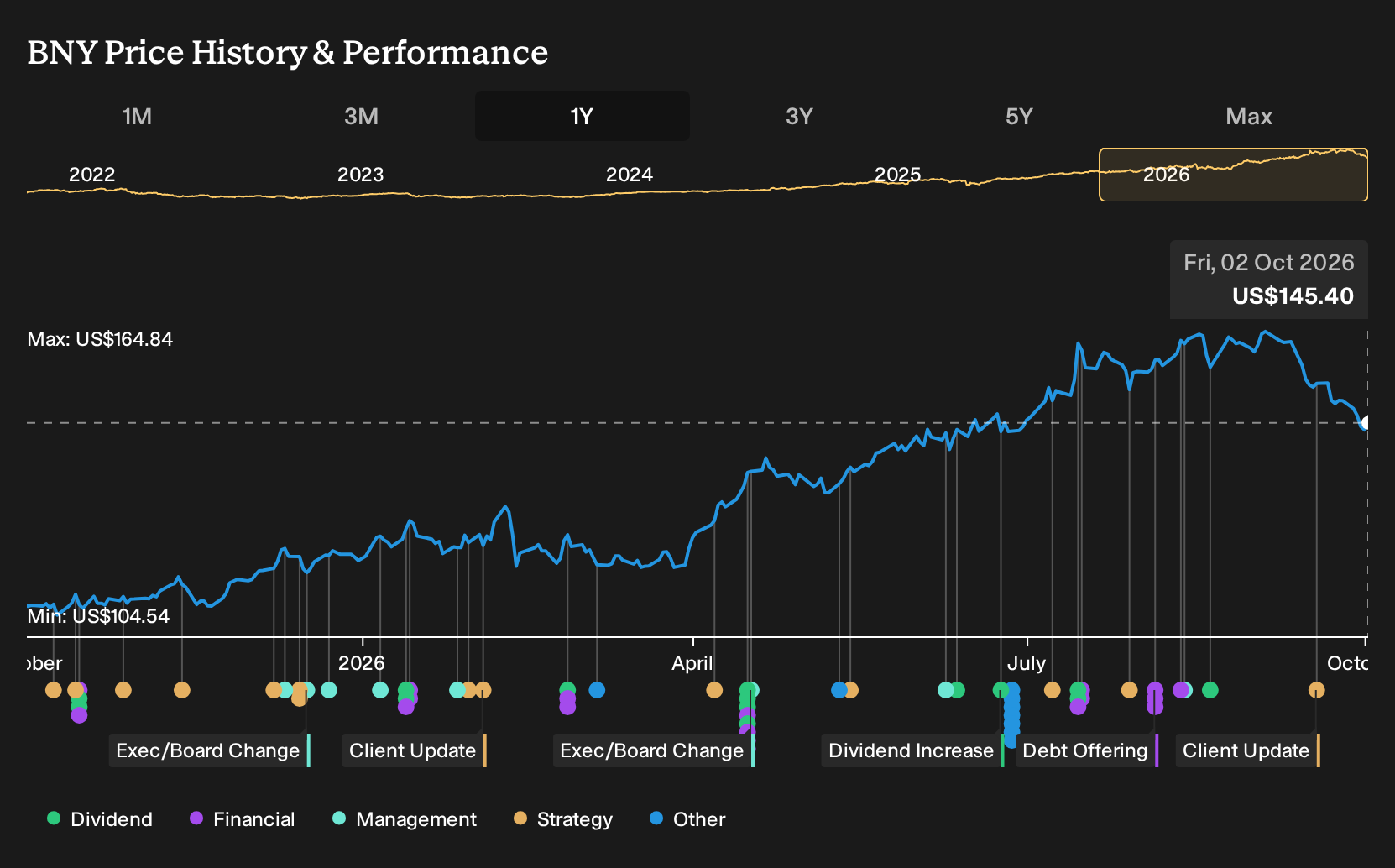Select the 3M range tab
Image resolution: width=1395 pixels, height=868 pixels.
pyautogui.click(x=361, y=116)
